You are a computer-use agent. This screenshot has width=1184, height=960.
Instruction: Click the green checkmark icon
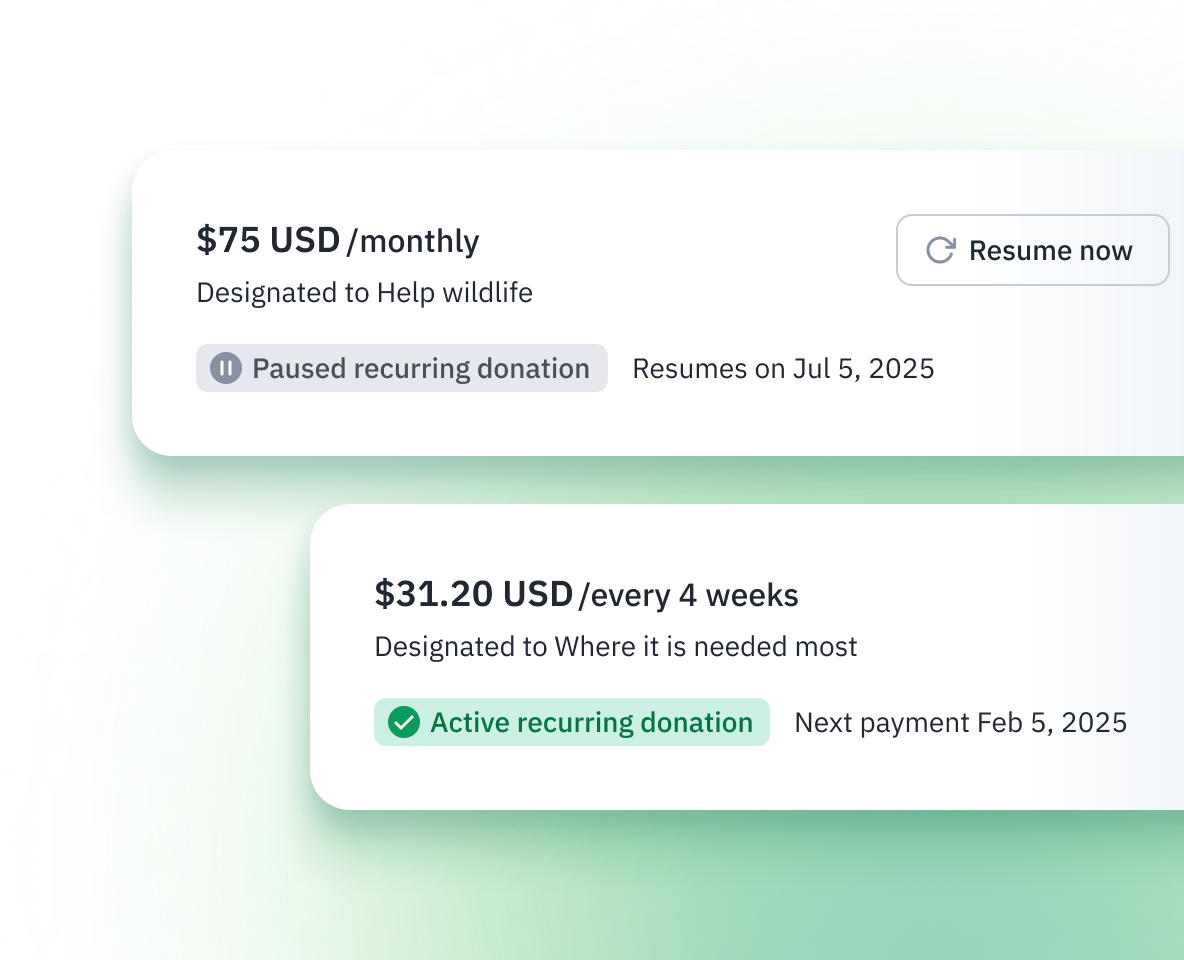click(404, 722)
